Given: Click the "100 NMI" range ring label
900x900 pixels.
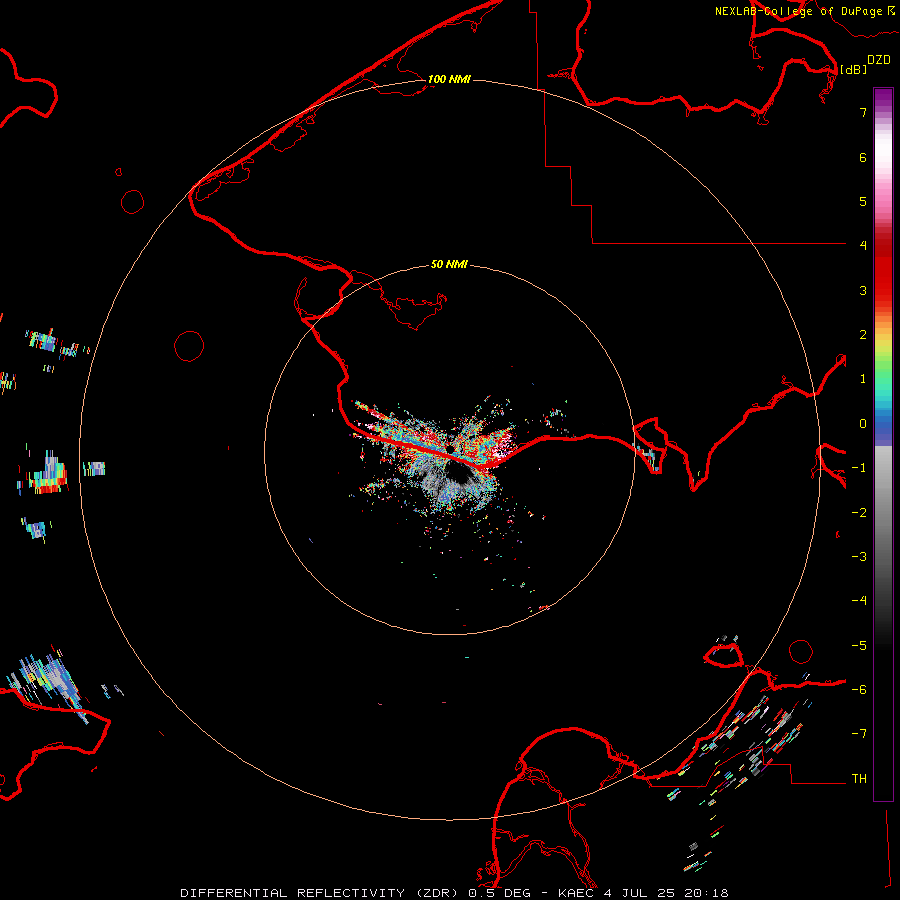Looking at the screenshot, I should (449, 79).
